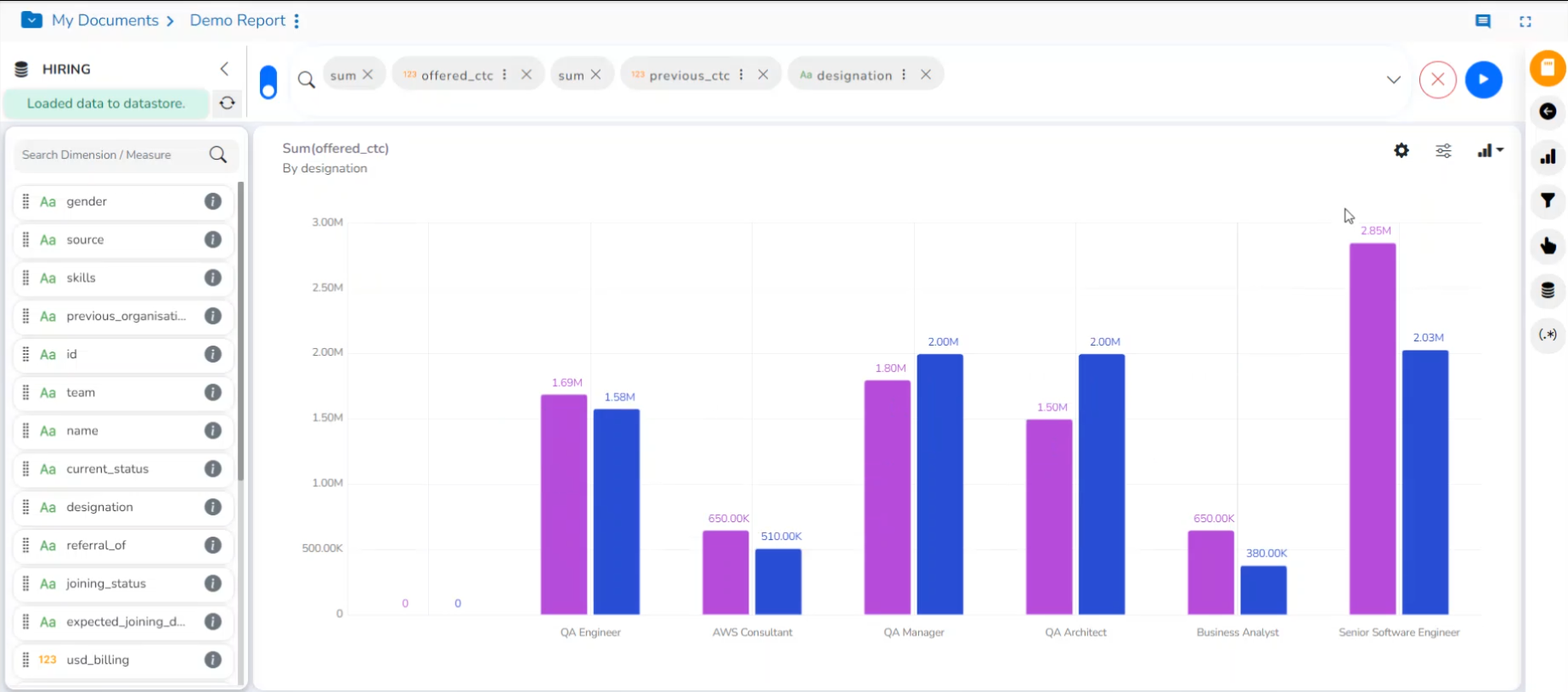Remove the offered_ctc chip
Image resolution: width=1568 pixels, height=692 pixels.
pos(527,75)
